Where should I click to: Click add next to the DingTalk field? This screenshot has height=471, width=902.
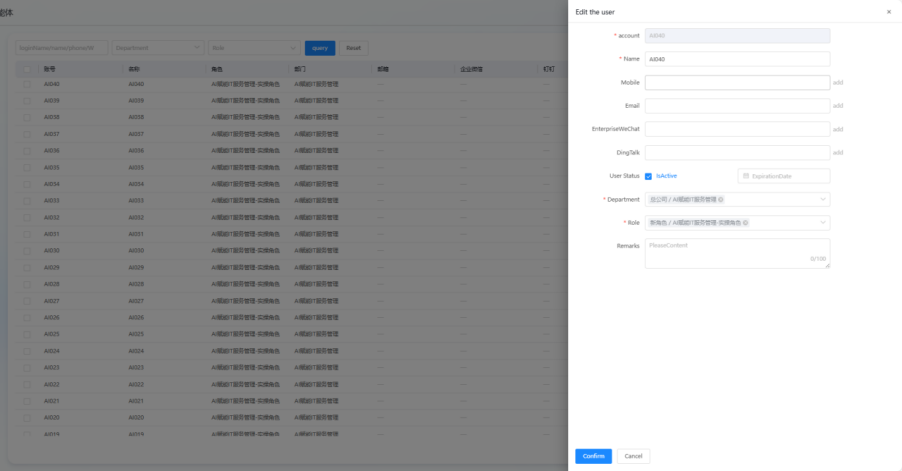tap(838, 153)
